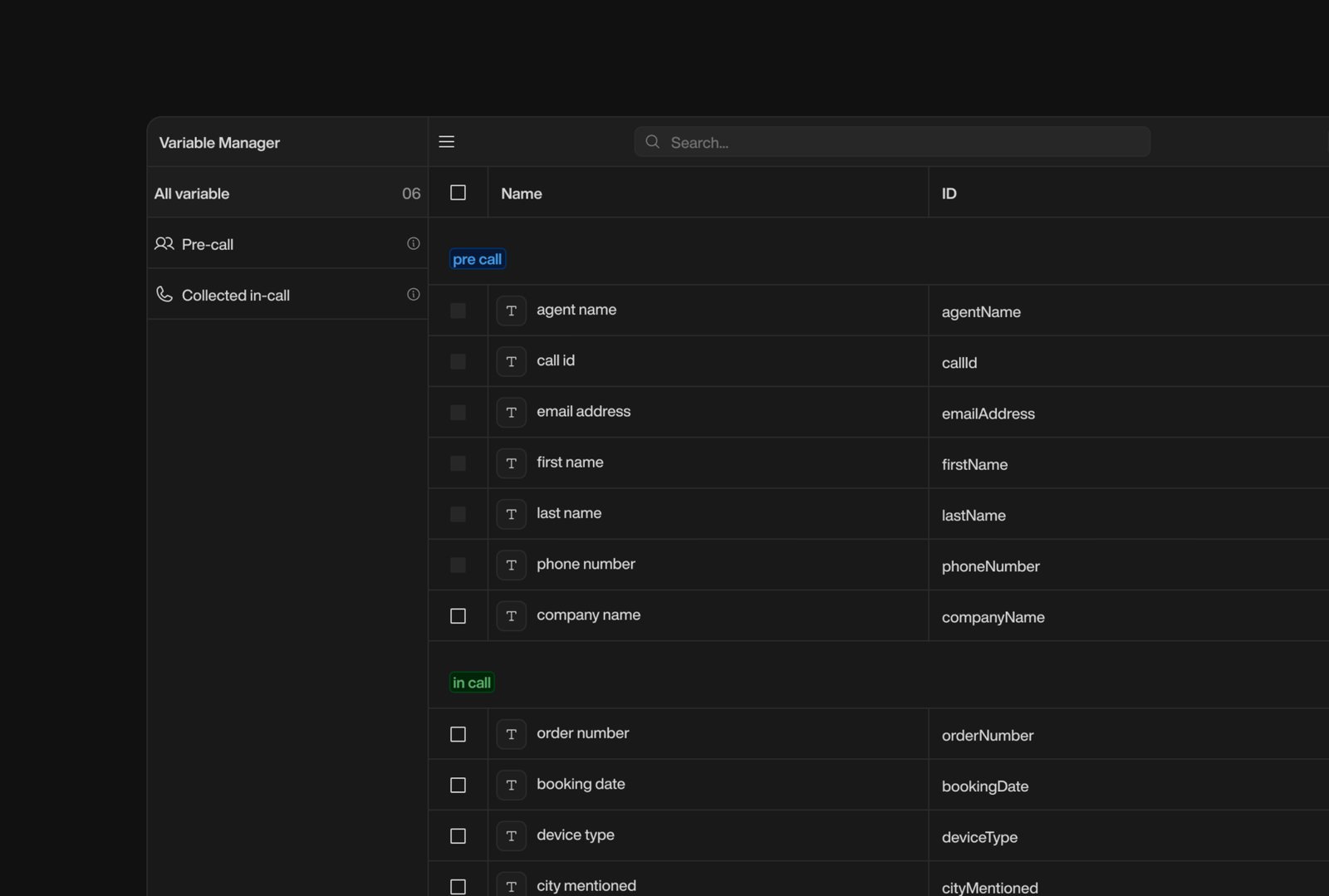1329x896 pixels.
Task: Select the agent name variable
Action: click(576, 310)
